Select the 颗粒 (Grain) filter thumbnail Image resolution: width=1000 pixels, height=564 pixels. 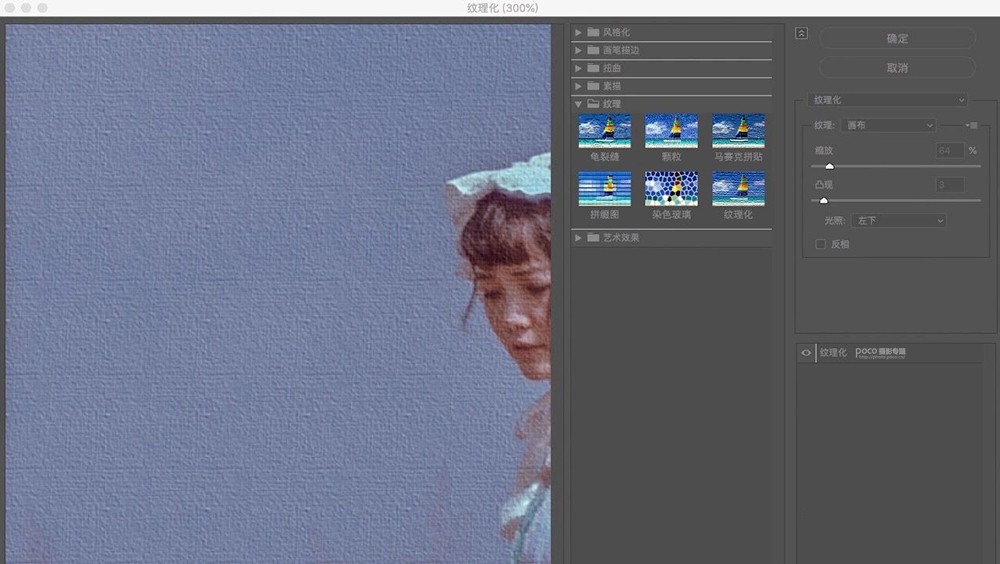tap(671, 131)
